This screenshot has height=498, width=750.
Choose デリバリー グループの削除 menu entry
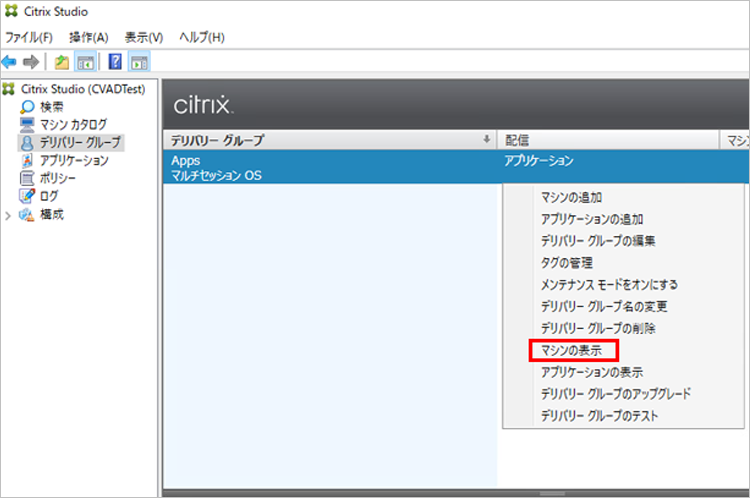598,328
